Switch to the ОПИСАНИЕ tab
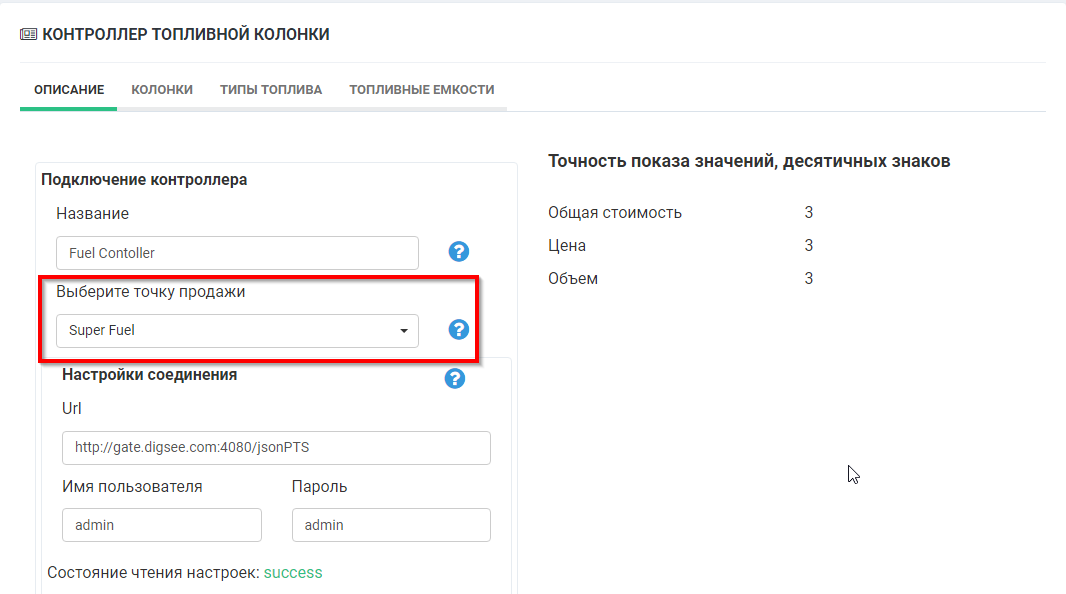The height and width of the screenshot is (594, 1066). [x=69, y=90]
